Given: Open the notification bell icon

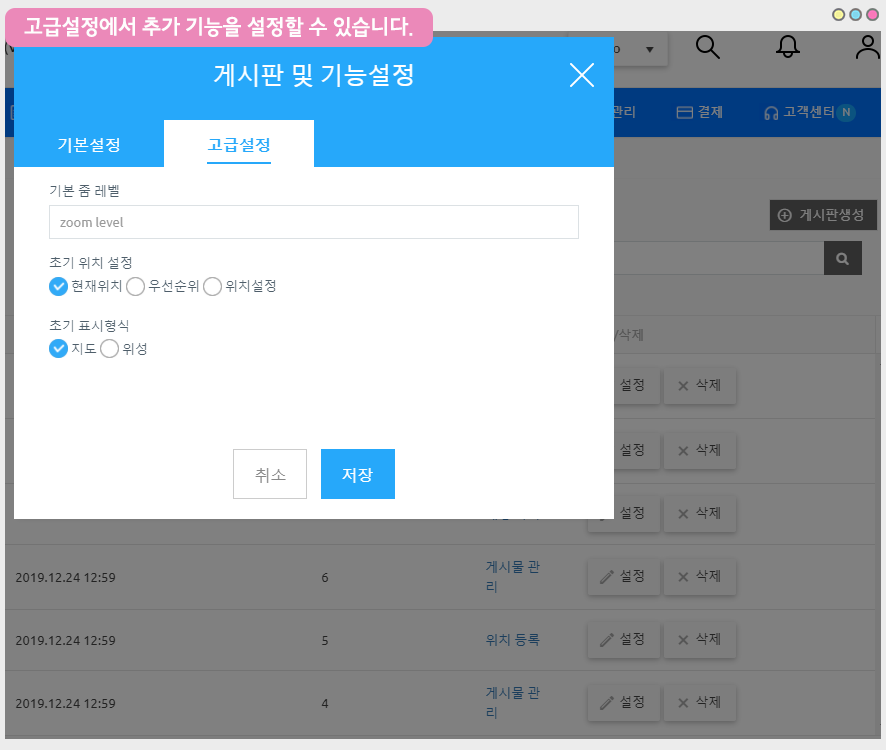Looking at the screenshot, I should [789, 47].
